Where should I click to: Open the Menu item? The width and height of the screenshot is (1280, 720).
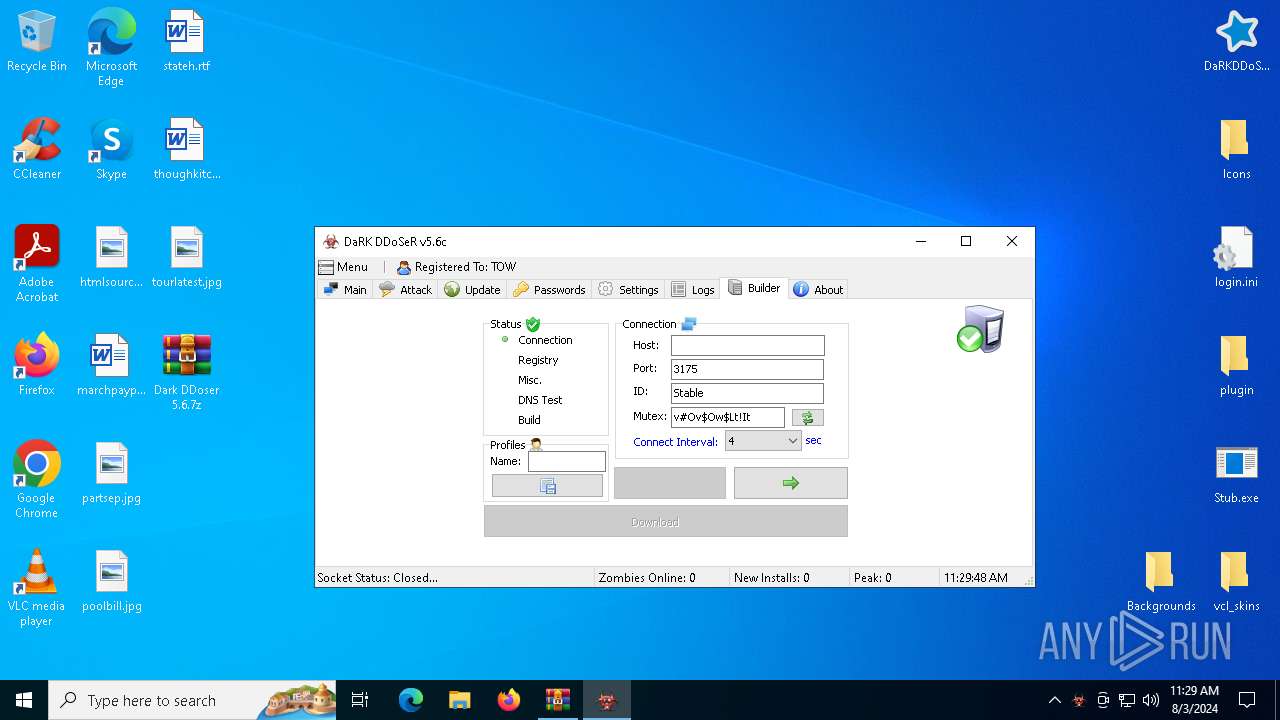pyautogui.click(x=343, y=267)
